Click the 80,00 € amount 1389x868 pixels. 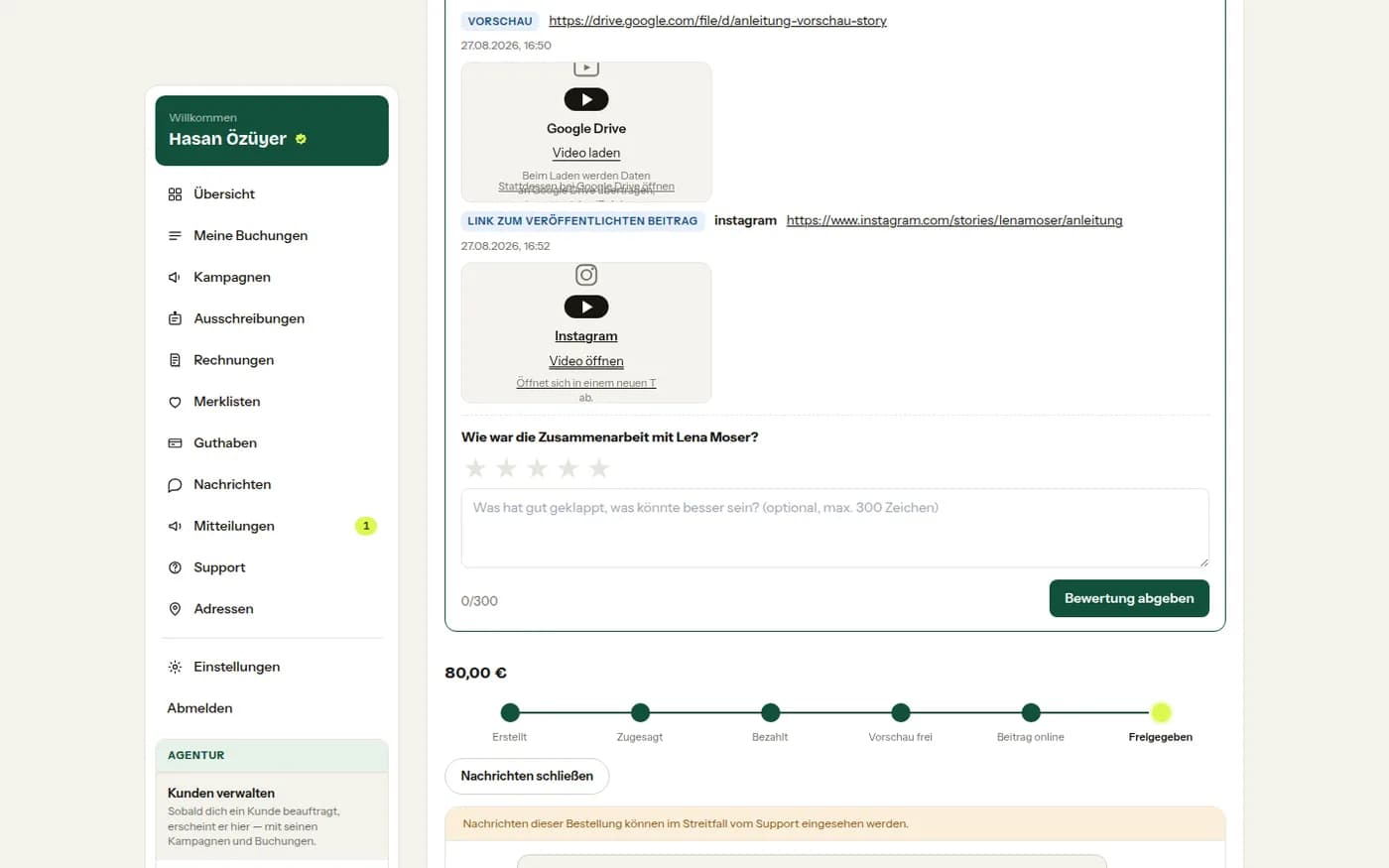pyautogui.click(x=476, y=673)
